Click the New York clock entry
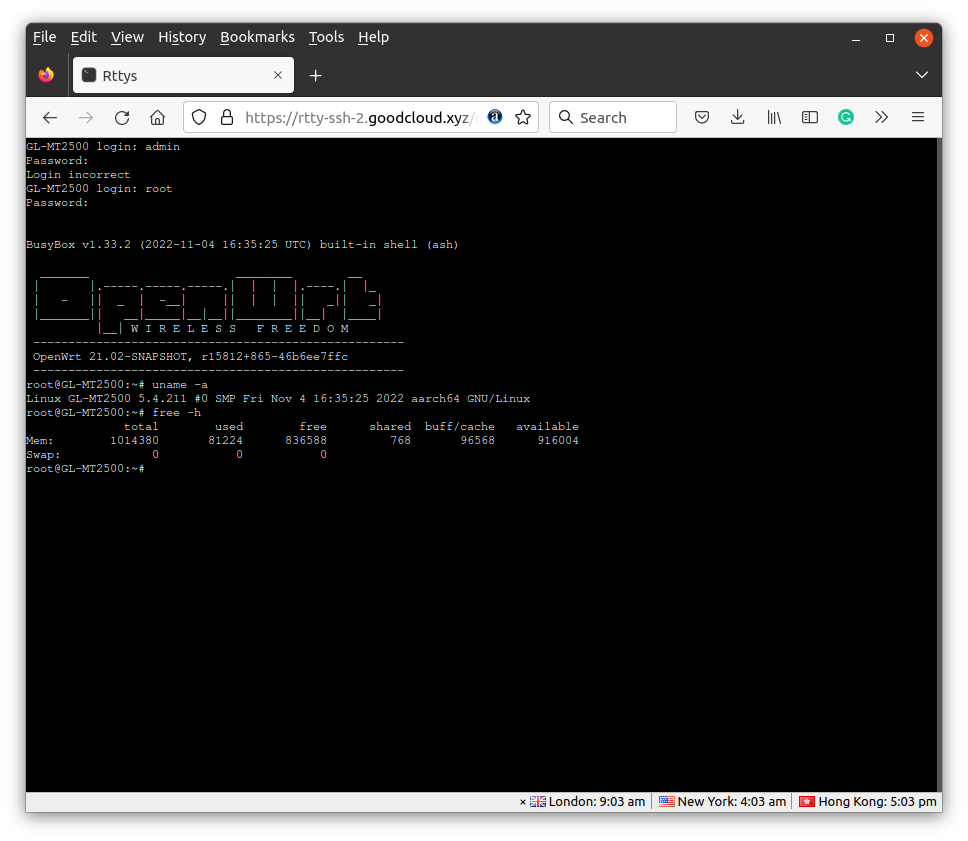Viewport: 968px width, 841px height. tap(722, 801)
